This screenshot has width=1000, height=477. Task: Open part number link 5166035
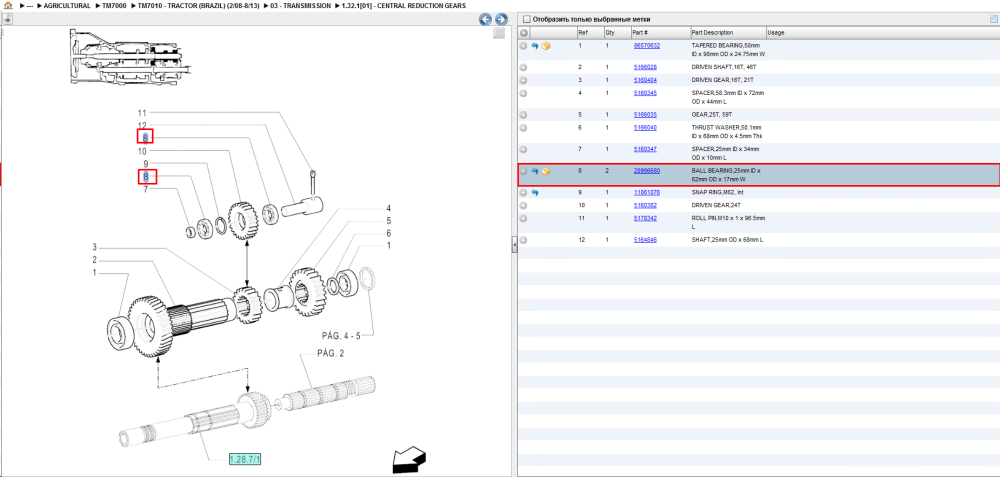point(645,115)
